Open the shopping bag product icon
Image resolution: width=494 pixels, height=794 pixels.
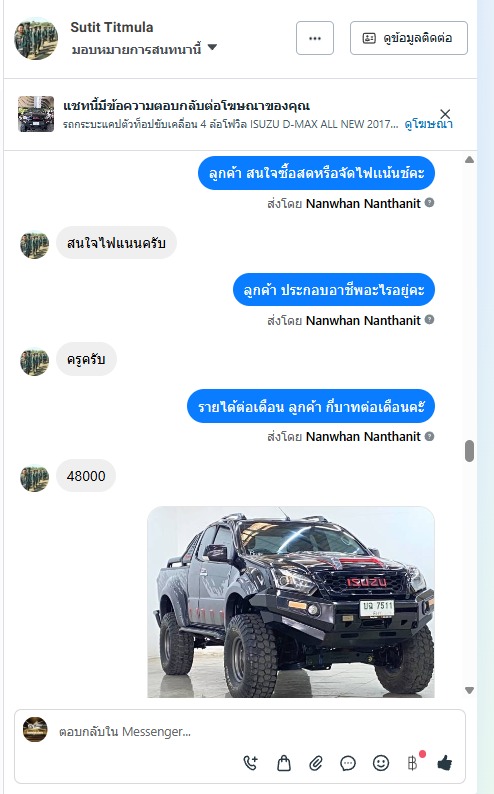(x=284, y=763)
